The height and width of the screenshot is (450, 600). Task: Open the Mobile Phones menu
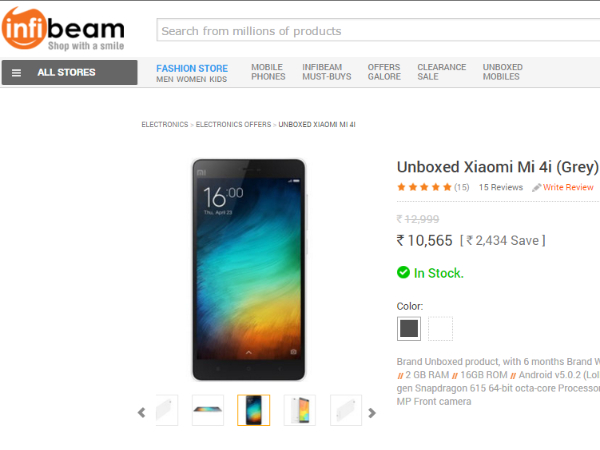268,72
